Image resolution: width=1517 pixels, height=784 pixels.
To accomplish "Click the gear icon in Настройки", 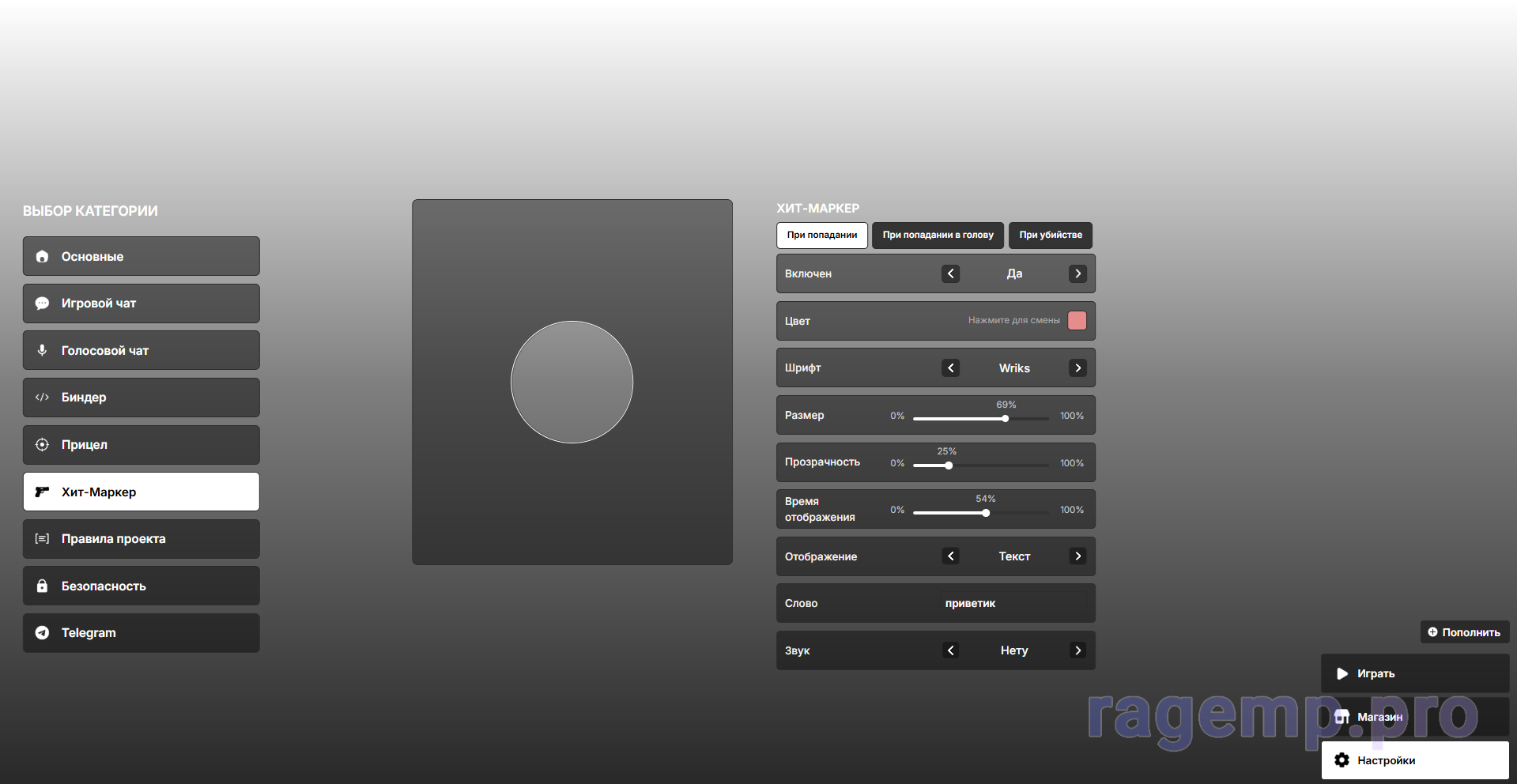I will (x=1342, y=760).
